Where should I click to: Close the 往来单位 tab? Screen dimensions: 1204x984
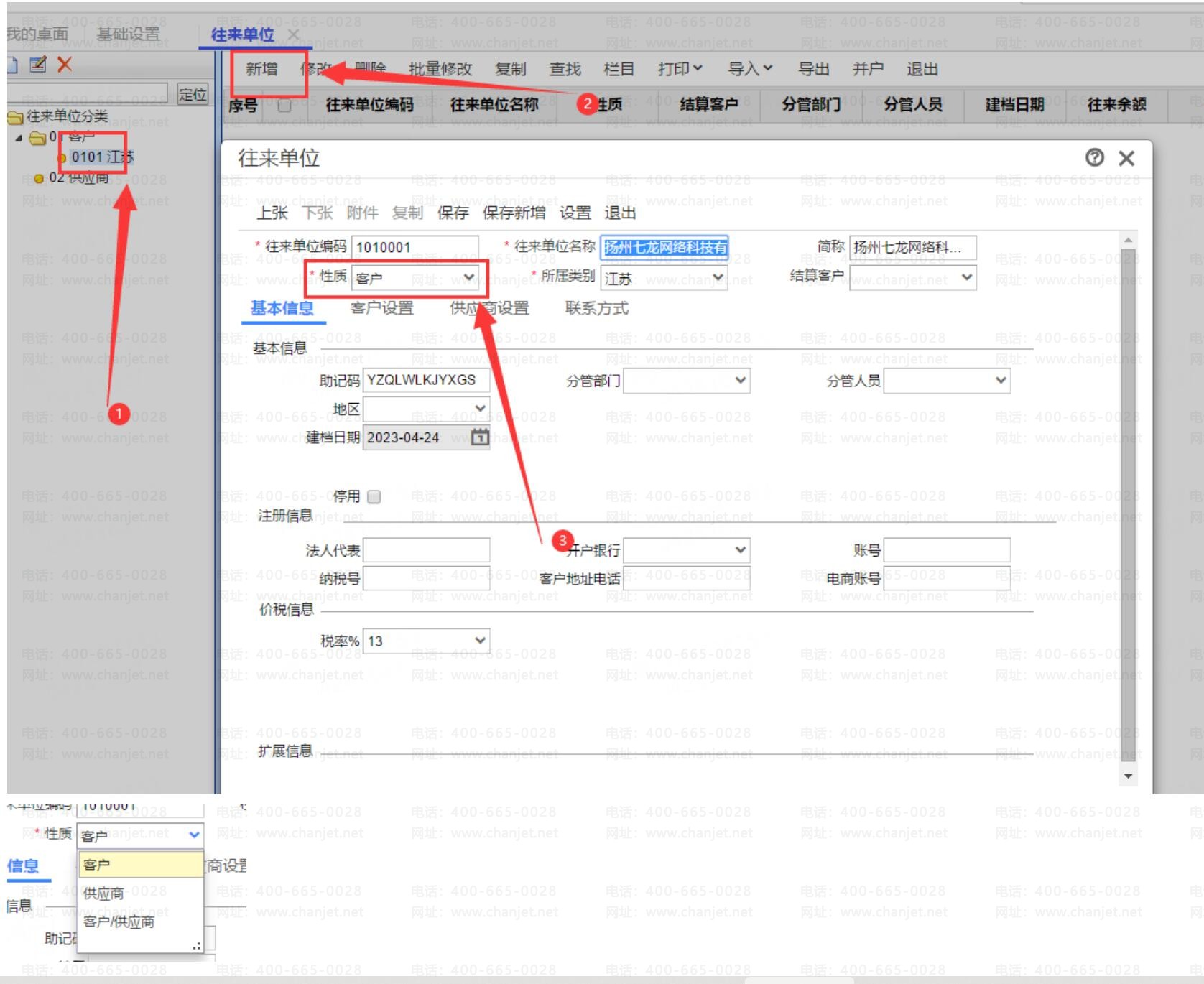tap(293, 34)
